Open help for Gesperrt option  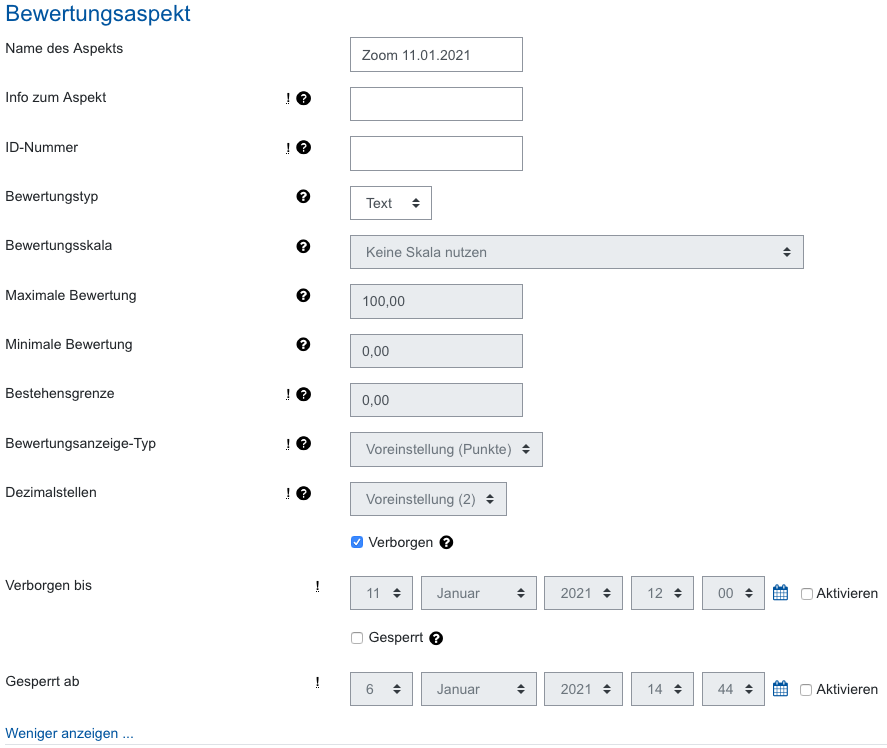click(x=436, y=638)
